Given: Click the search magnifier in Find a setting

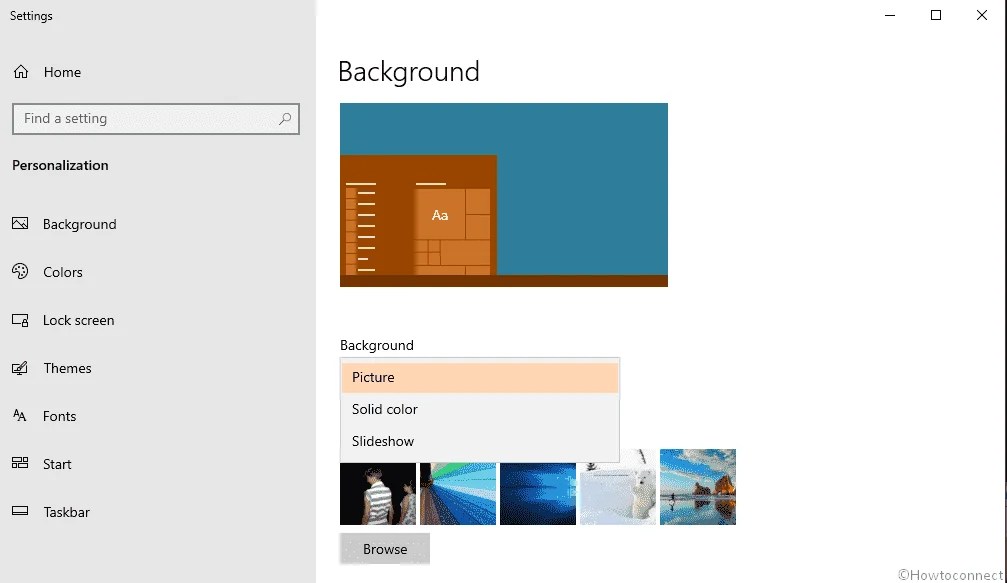Looking at the screenshot, I should tap(287, 118).
